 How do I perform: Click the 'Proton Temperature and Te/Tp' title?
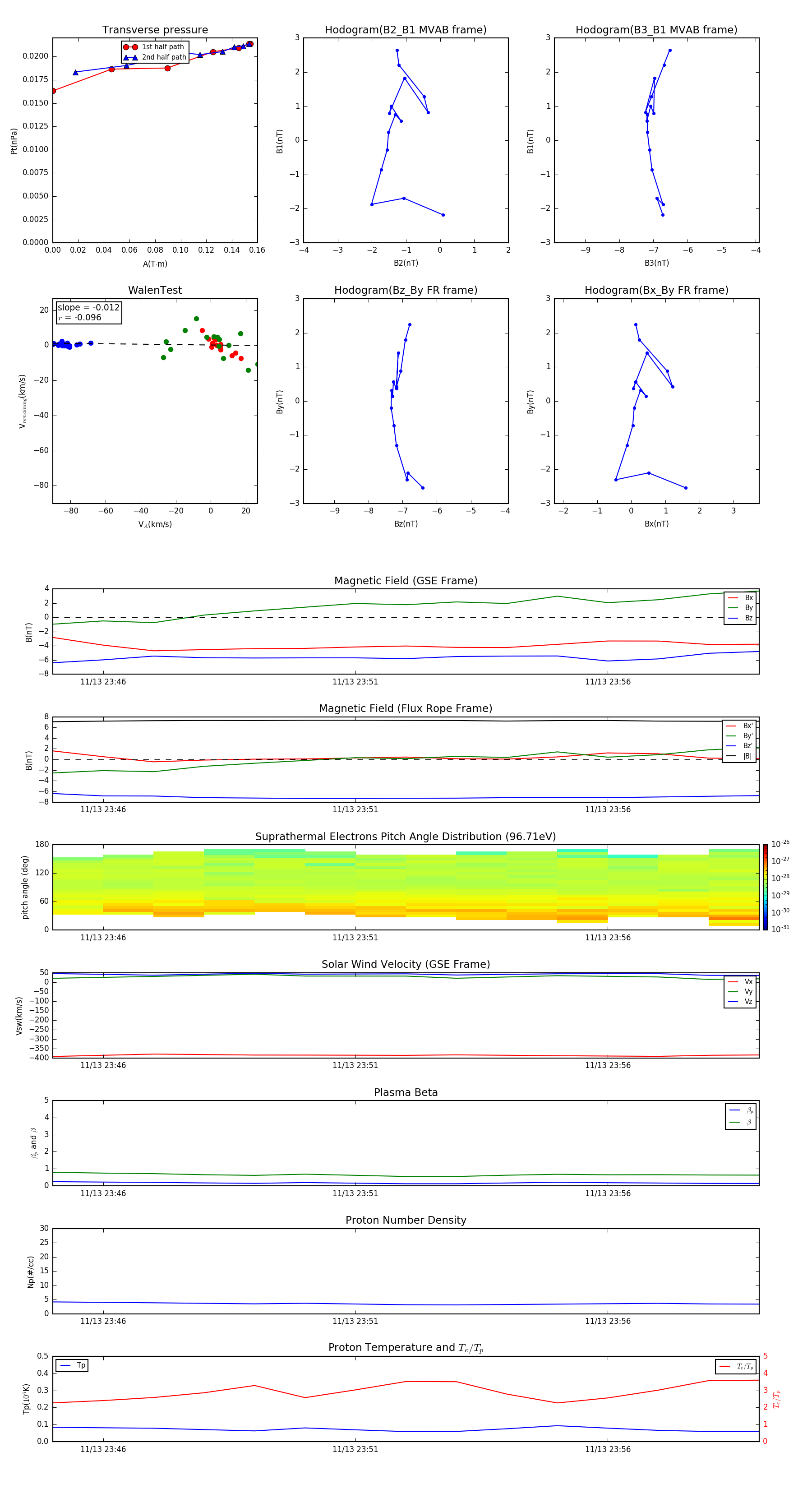(x=406, y=1348)
